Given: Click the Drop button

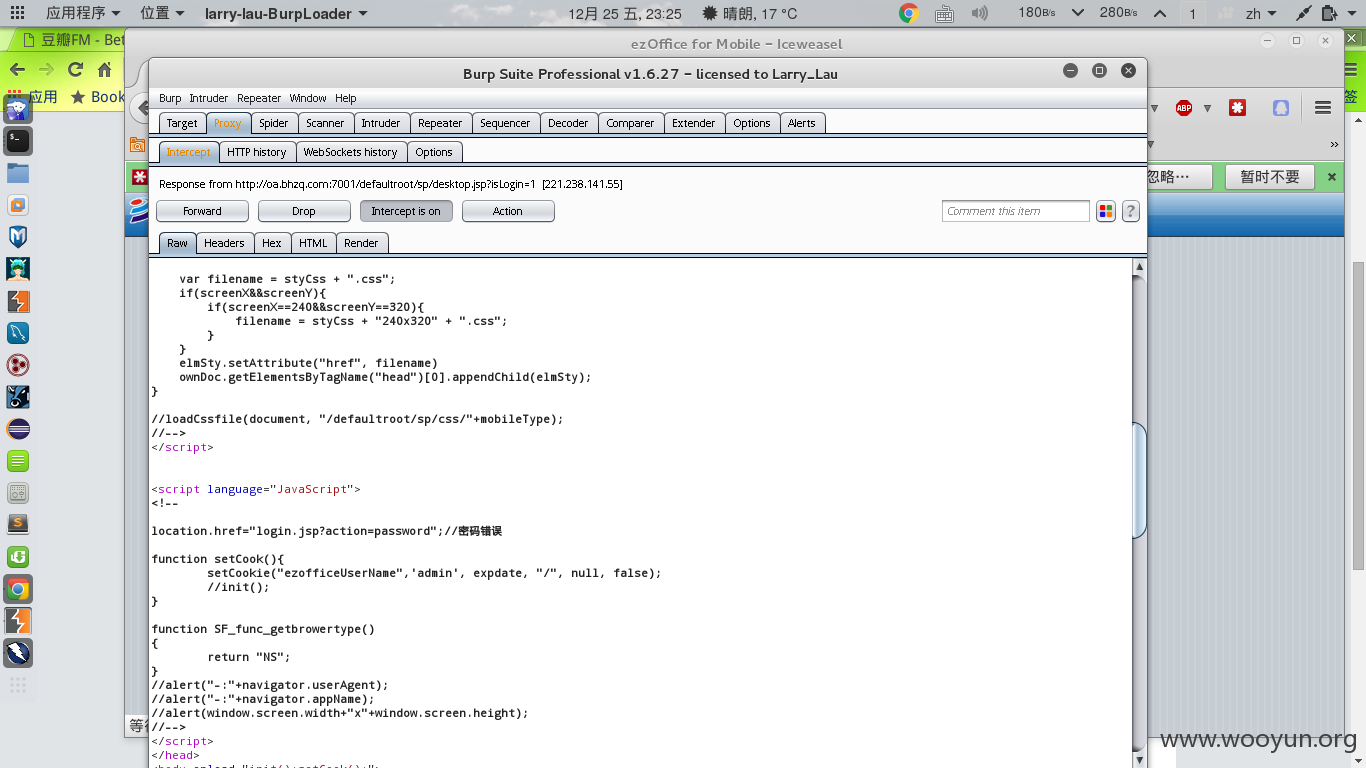Looking at the screenshot, I should 304,211.
